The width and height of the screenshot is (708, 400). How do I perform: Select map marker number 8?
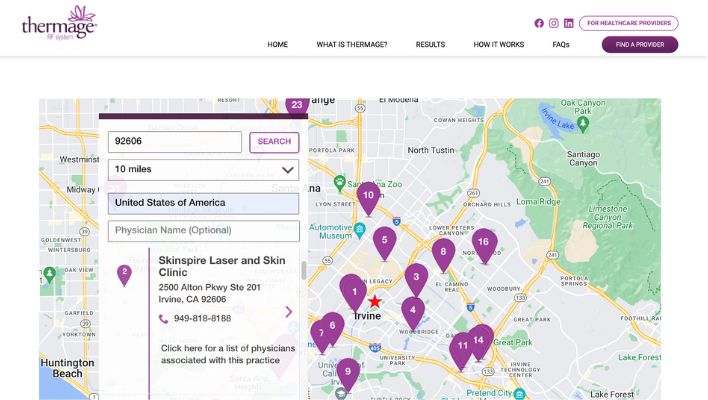click(x=443, y=252)
